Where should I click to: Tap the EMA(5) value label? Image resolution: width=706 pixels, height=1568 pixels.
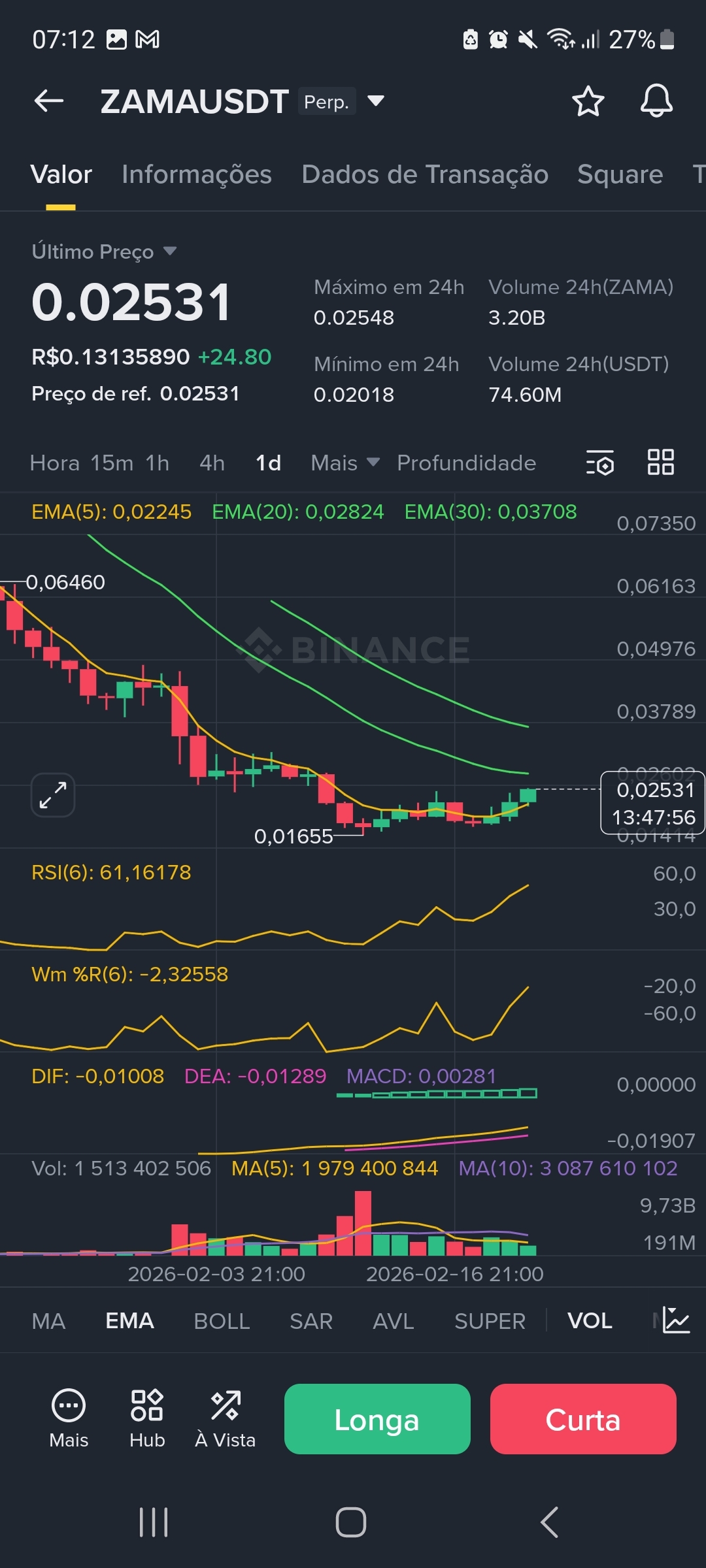pos(111,512)
